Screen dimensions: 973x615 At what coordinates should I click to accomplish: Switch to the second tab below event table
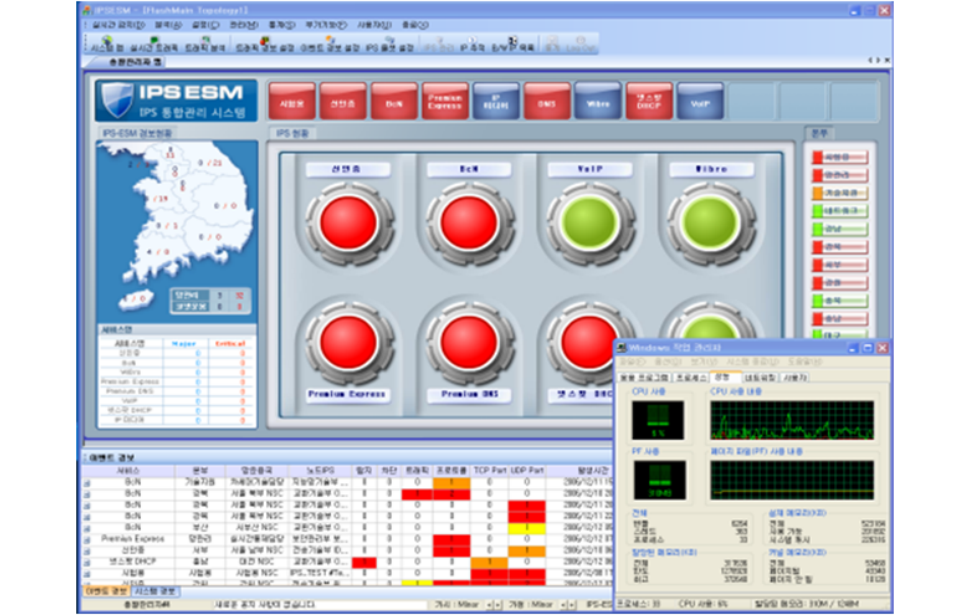[156, 592]
